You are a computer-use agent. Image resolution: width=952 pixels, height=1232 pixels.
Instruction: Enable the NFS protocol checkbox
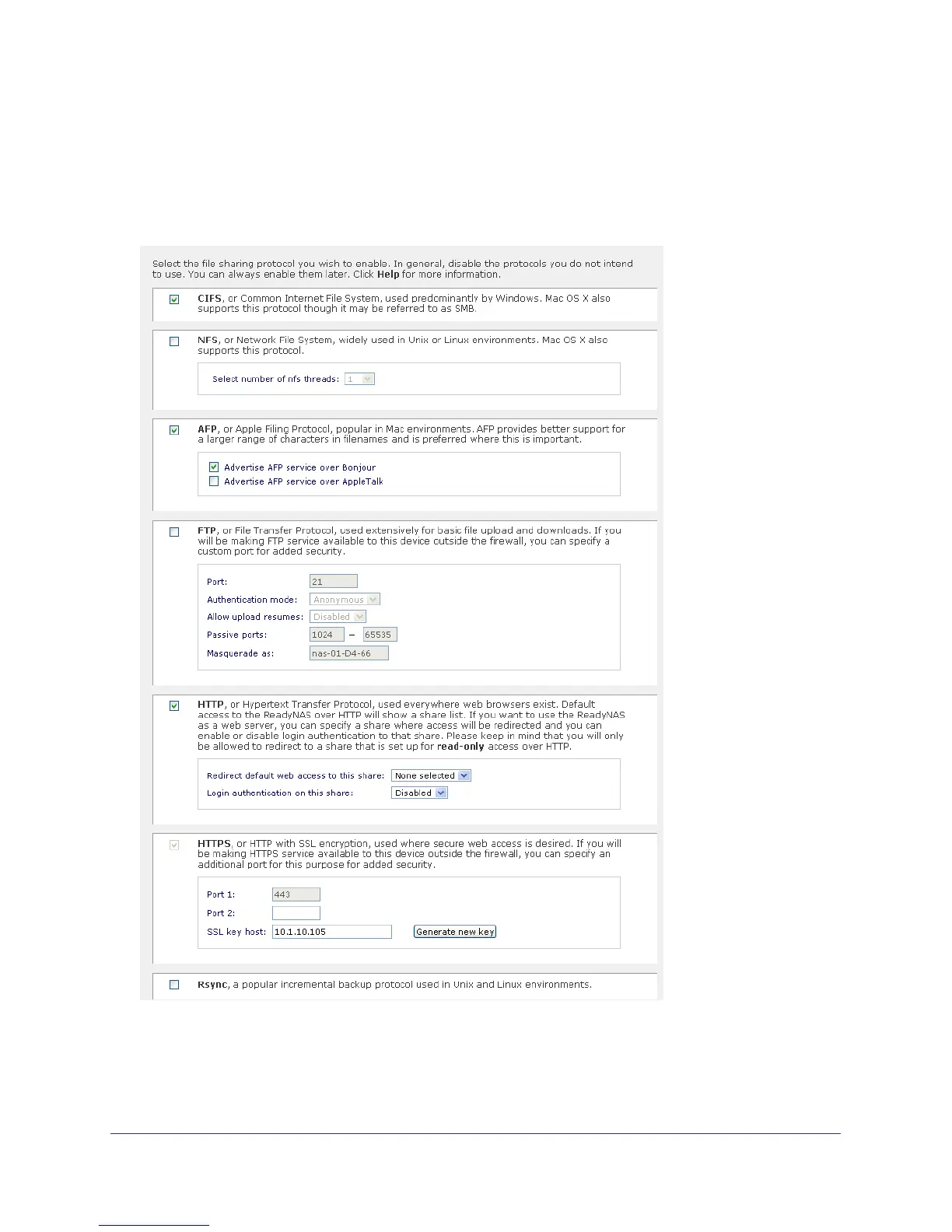point(174,341)
